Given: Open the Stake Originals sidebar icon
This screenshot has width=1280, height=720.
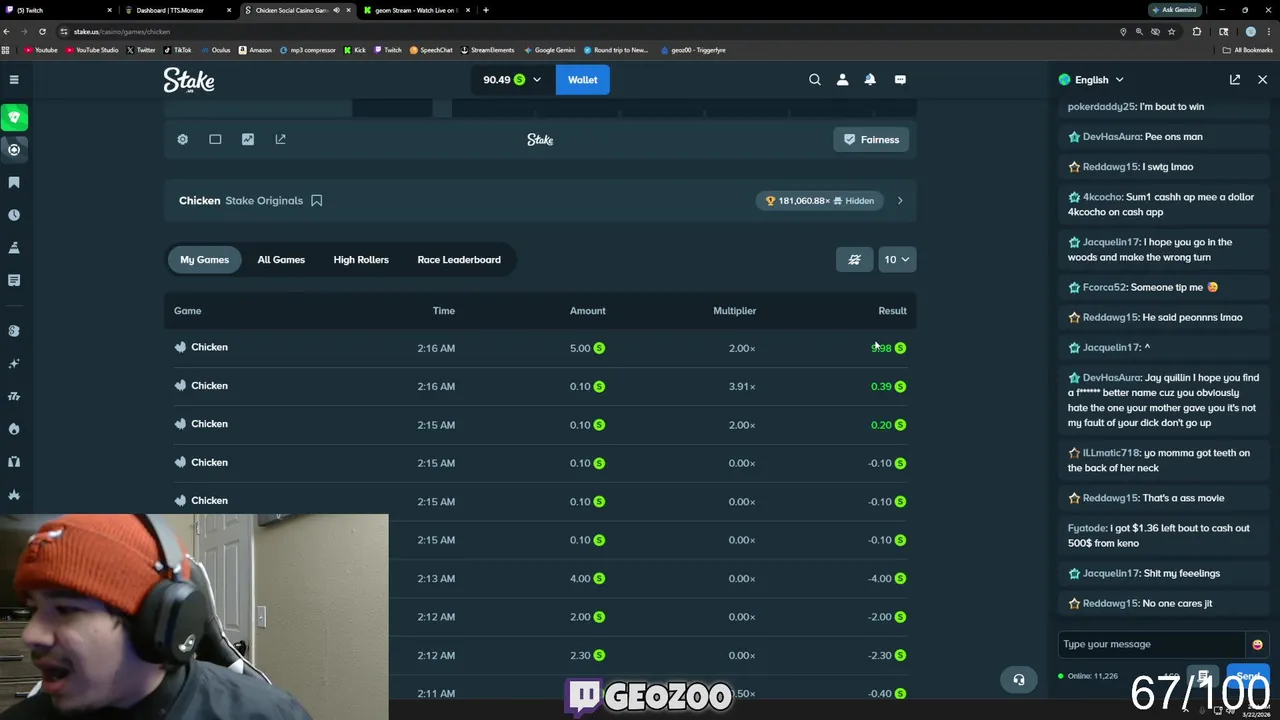Looking at the screenshot, I should (x=14, y=331).
